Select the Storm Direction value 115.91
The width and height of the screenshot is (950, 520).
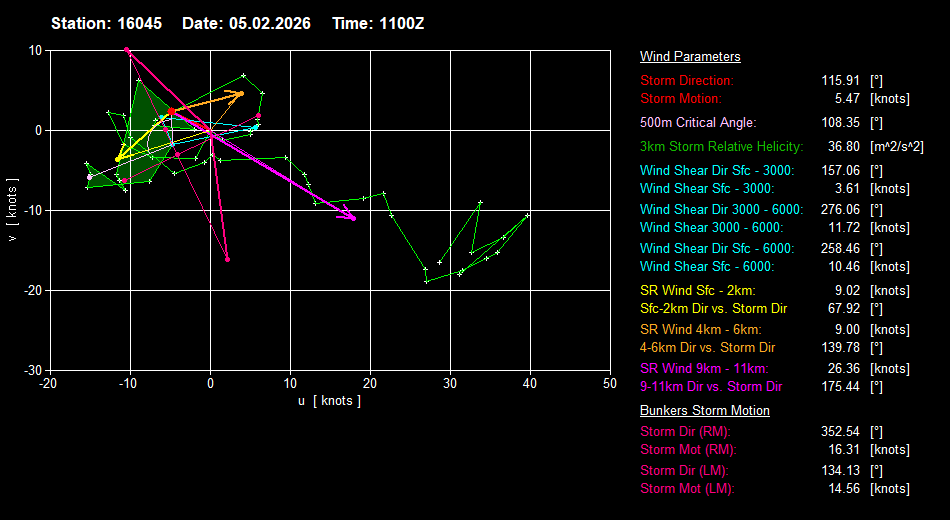pyautogui.click(x=838, y=80)
